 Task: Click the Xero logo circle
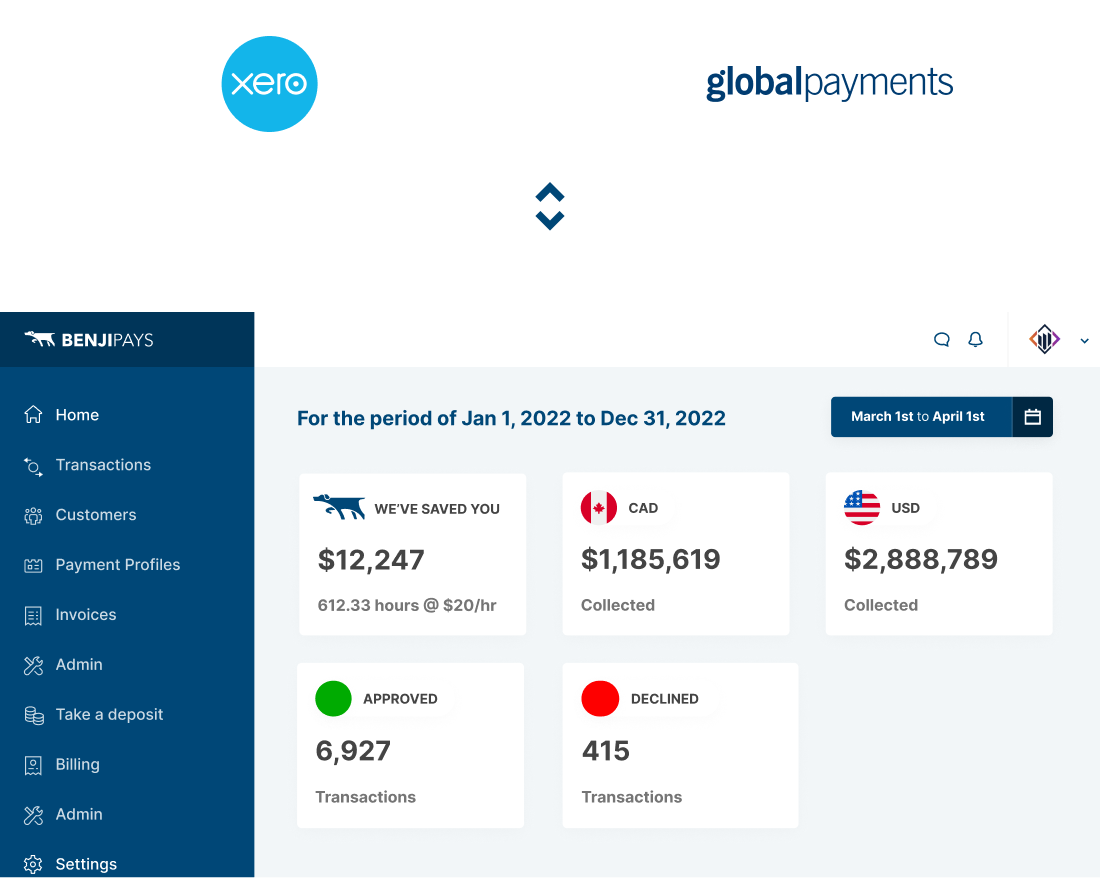[269, 84]
